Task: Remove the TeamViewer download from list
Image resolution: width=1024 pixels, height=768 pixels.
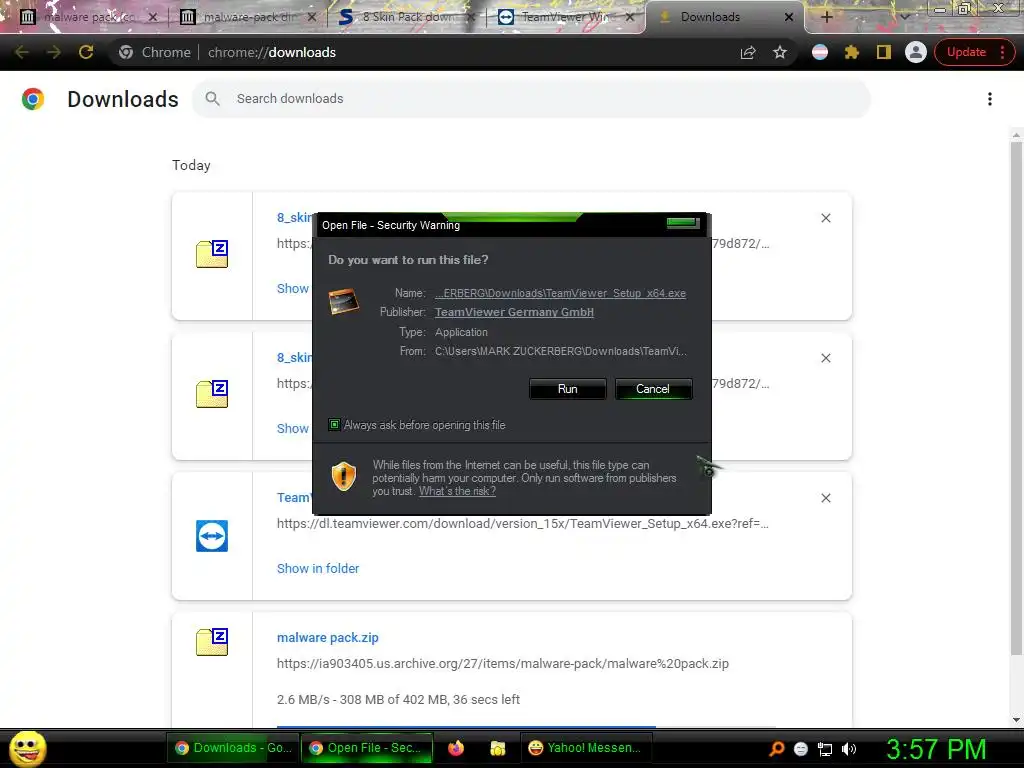Action: tap(825, 498)
